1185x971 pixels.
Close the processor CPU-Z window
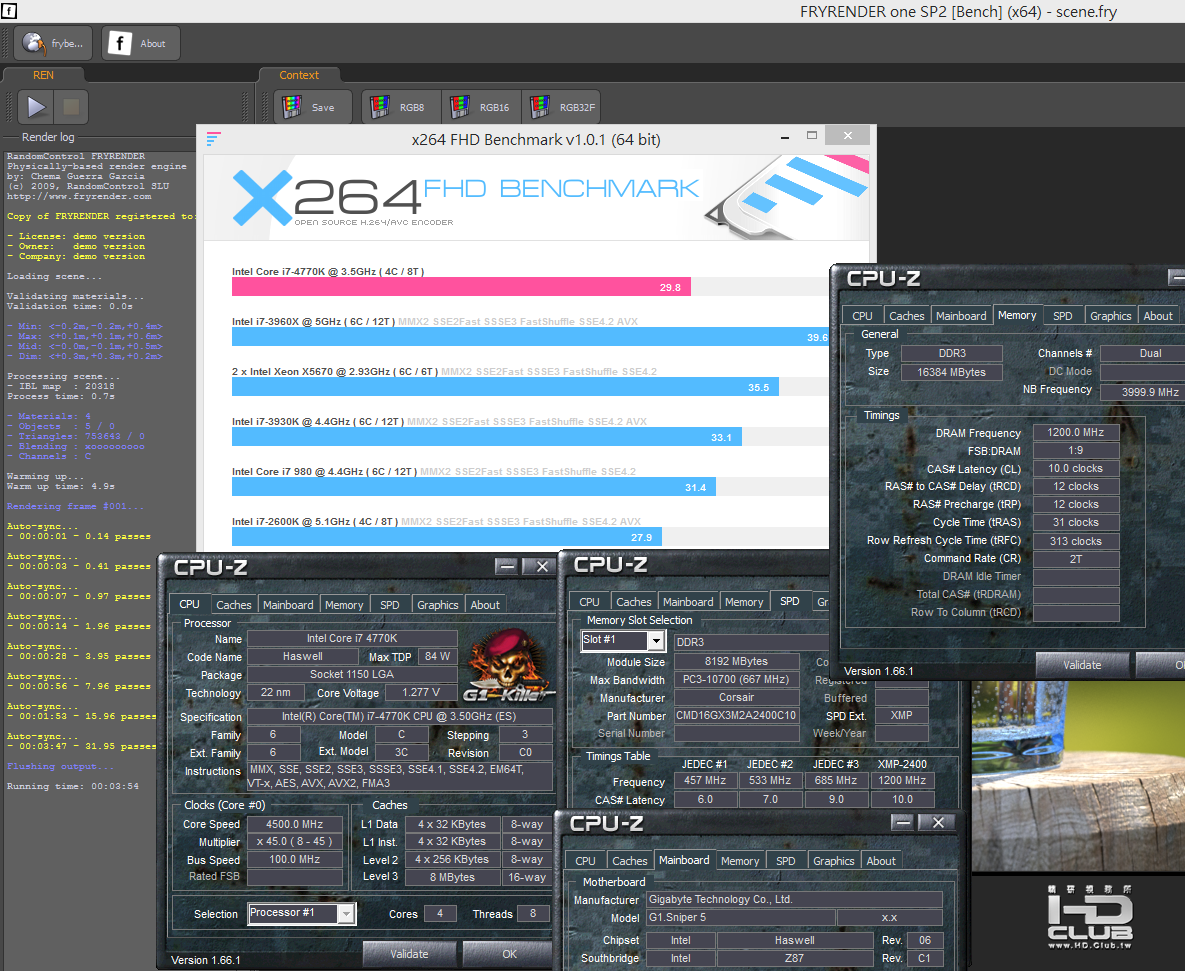tap(542, 566)
